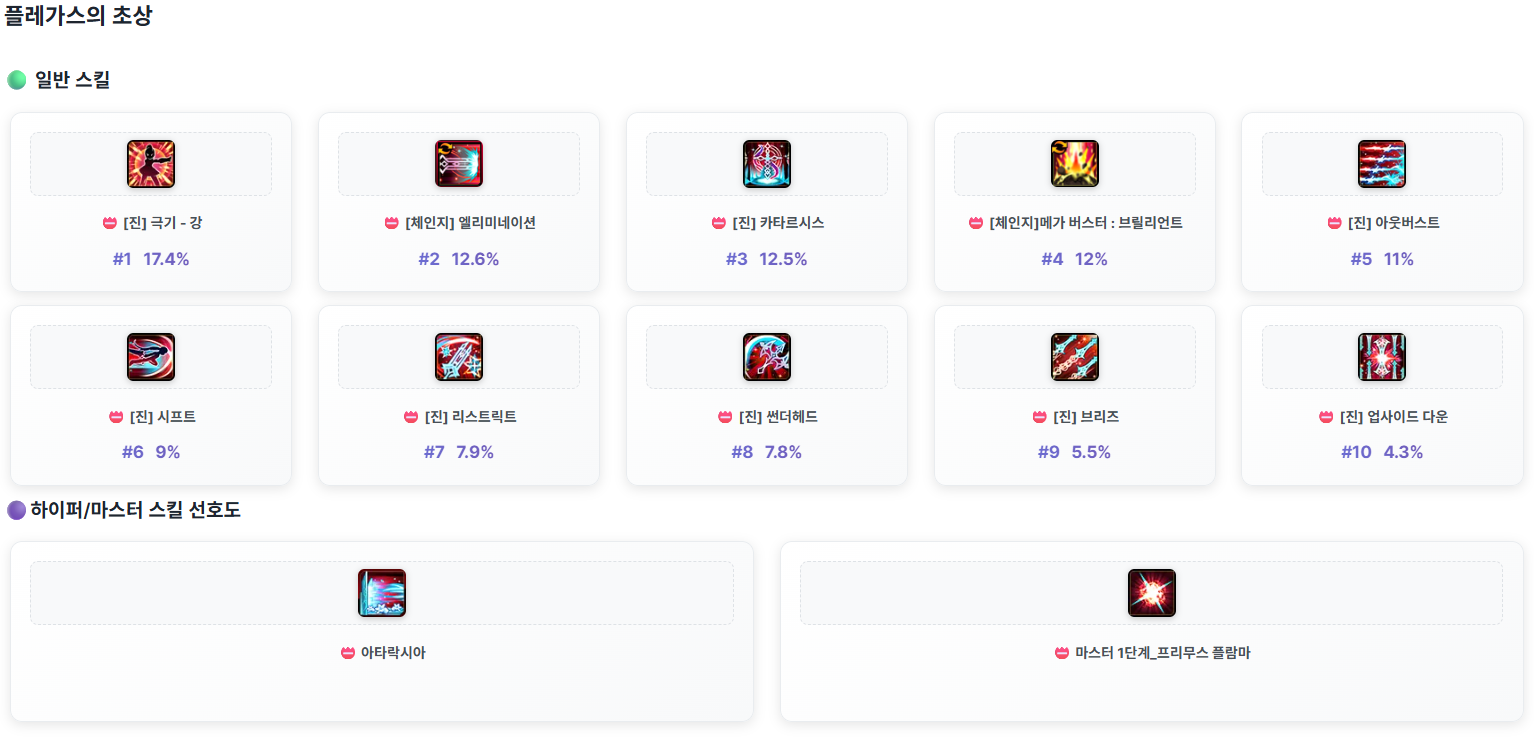Select the 프리무스 플람마 master skill icon
1534x737 pixels.
[1152, 593]
